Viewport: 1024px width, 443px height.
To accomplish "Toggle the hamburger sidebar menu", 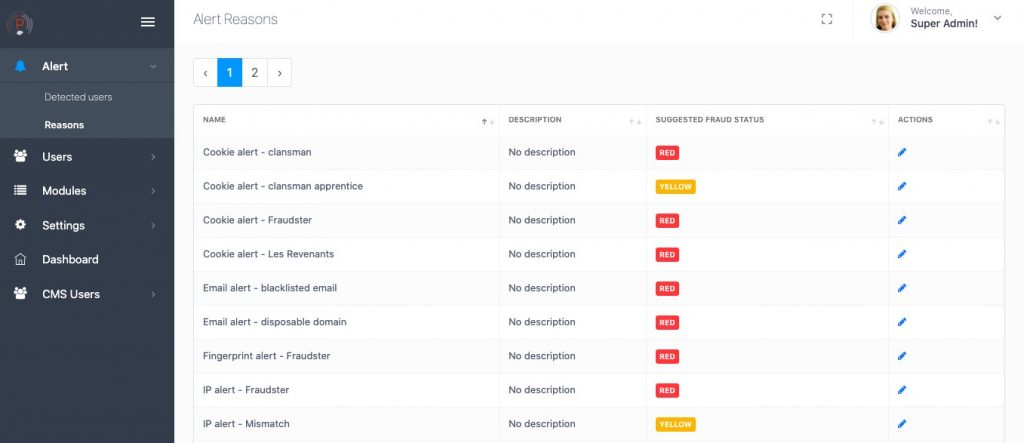I will click(x=148, y=22).
